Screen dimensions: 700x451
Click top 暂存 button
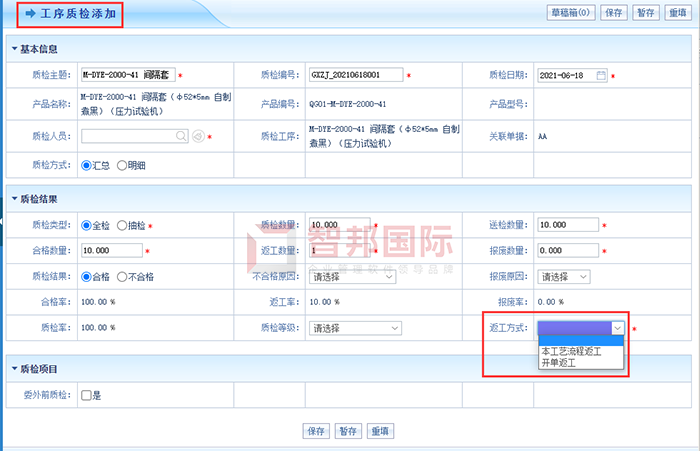click(x=646, y=13)
